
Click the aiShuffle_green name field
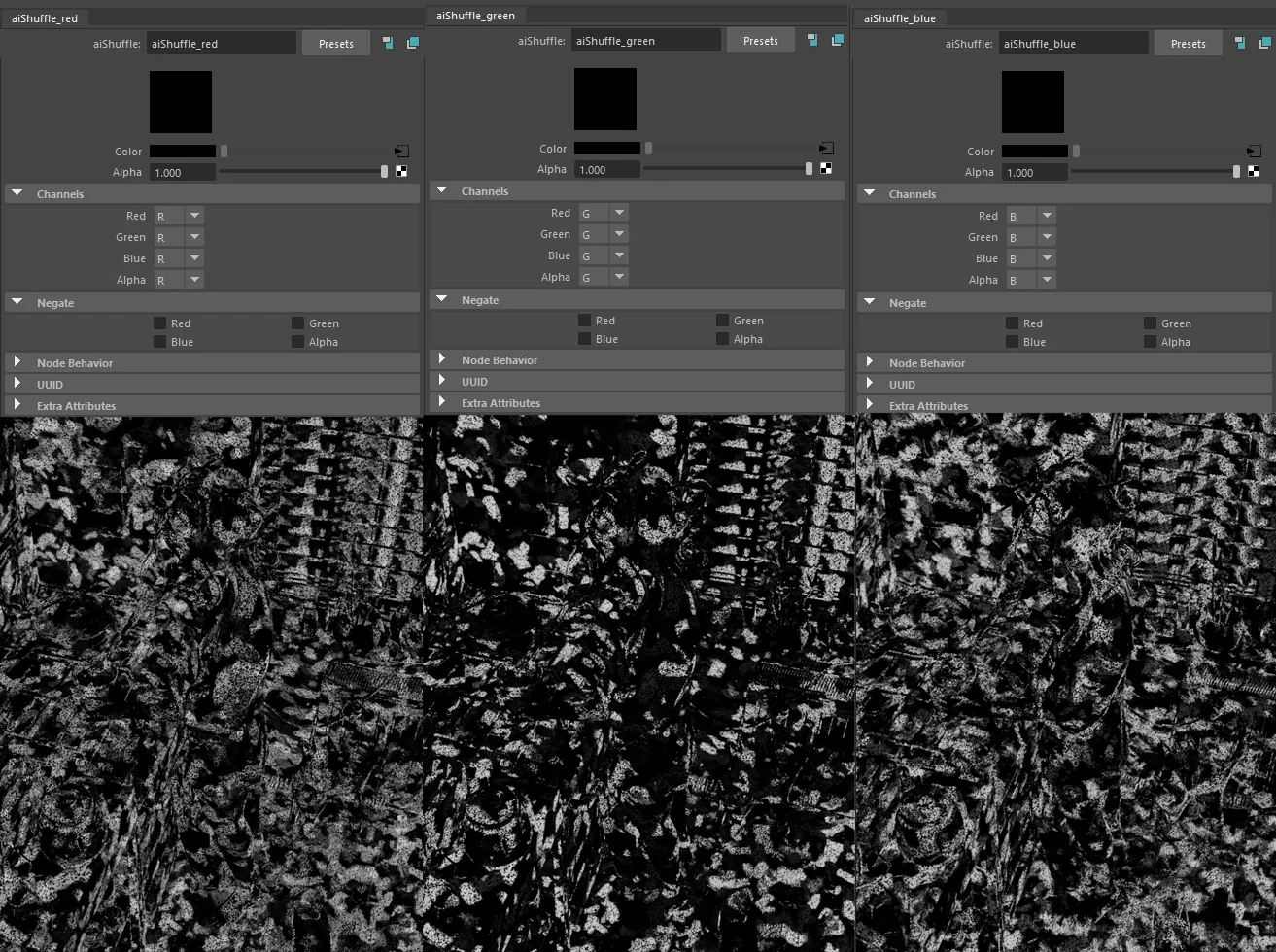646,40
